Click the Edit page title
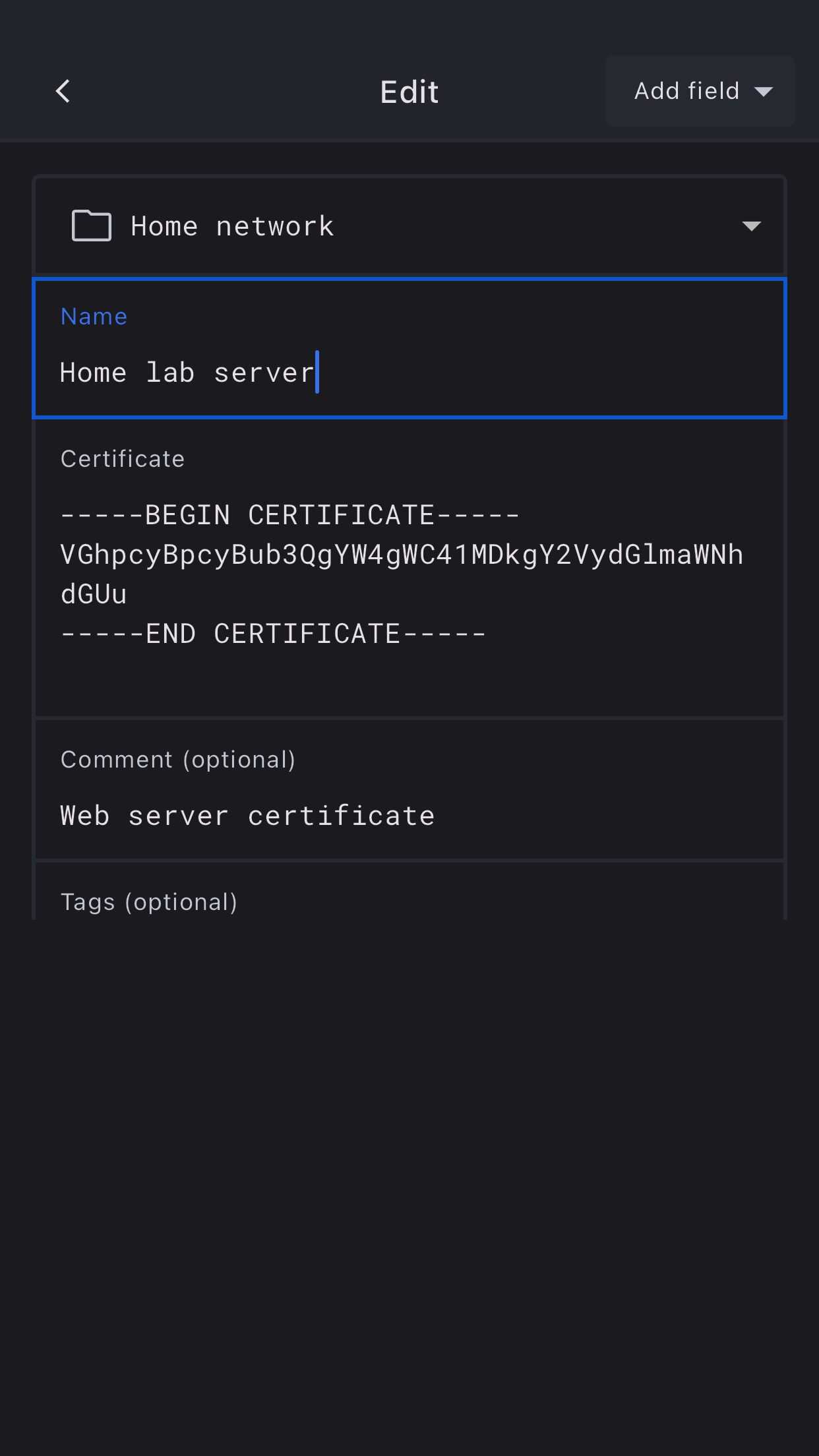This screenshot has height=1456, width=819. [x=409, y=92]
